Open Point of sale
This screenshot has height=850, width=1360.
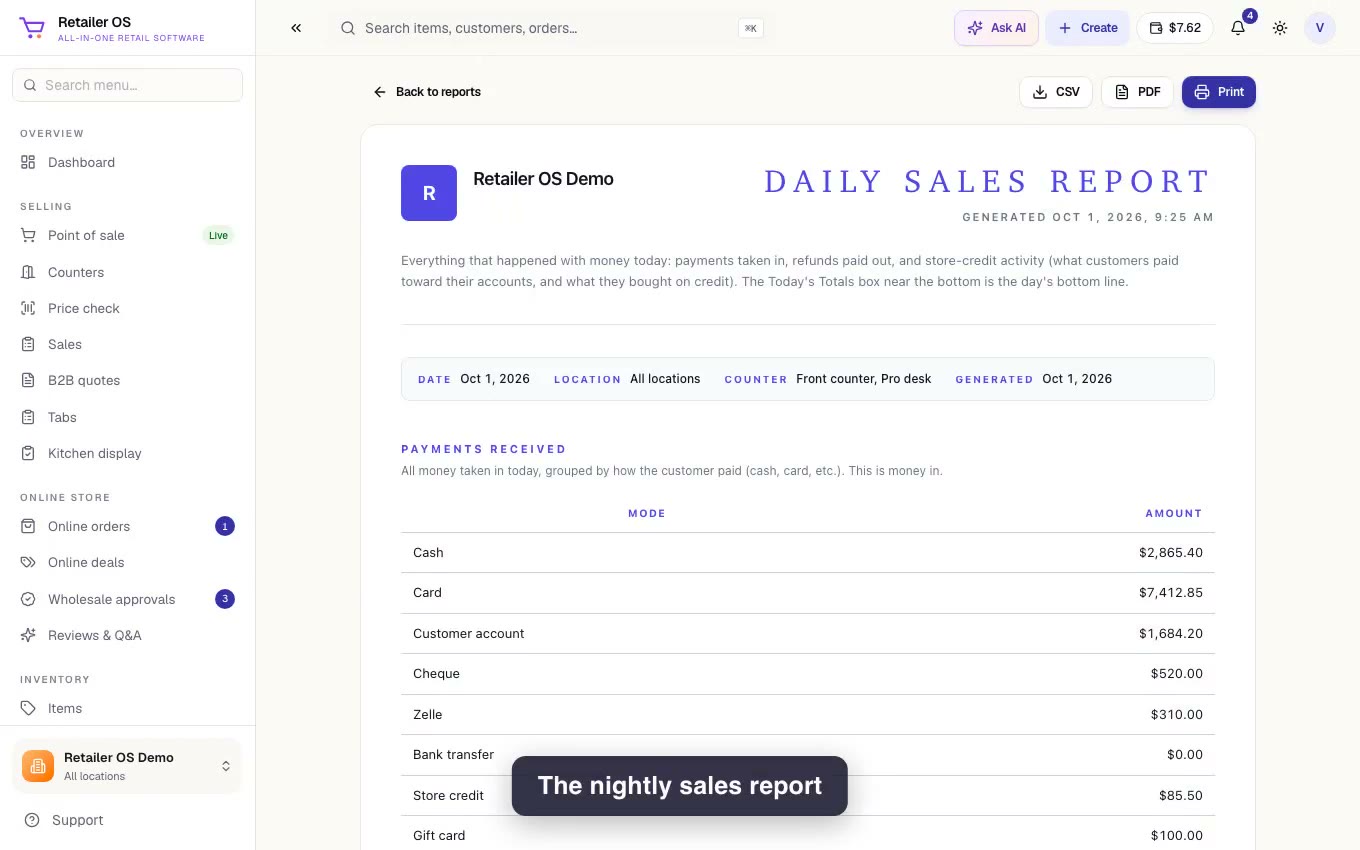coord(127,235)
